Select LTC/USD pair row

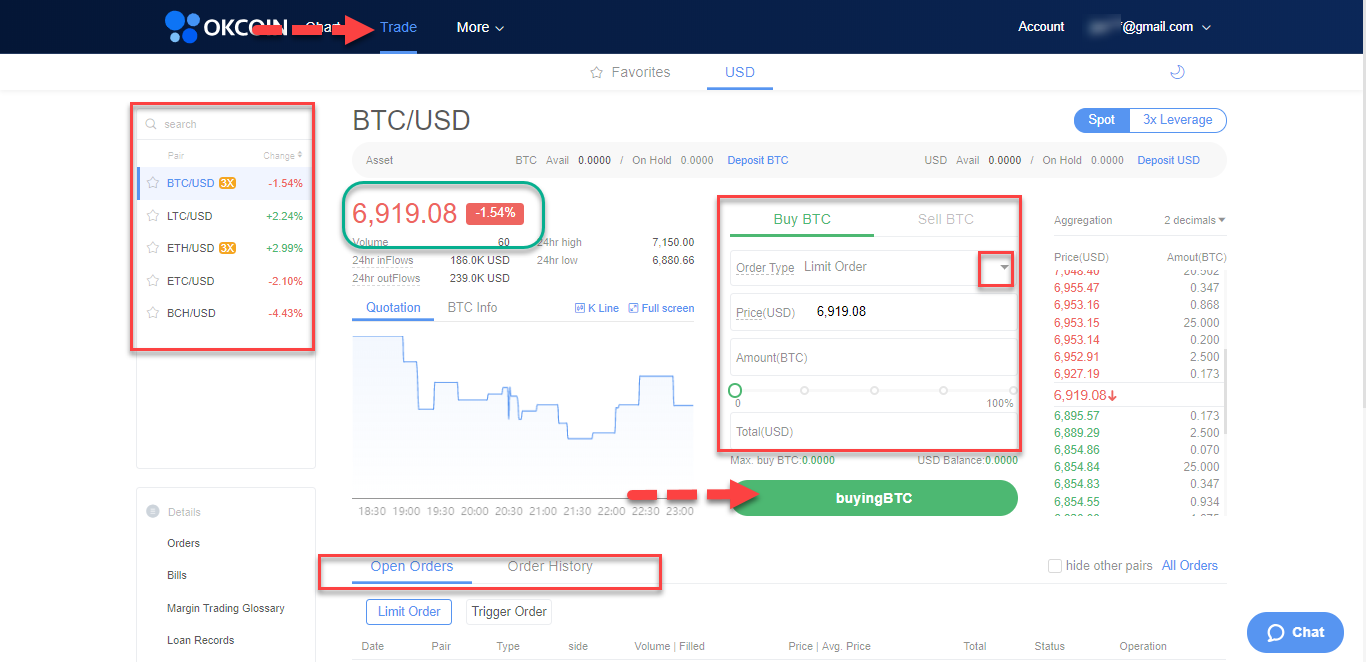[x=225, y=216]
